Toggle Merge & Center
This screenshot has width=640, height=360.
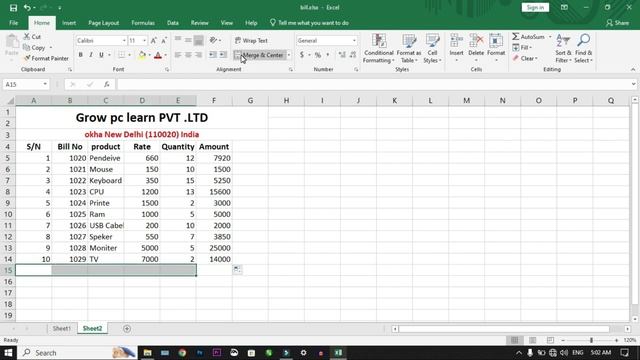point(259,55)
